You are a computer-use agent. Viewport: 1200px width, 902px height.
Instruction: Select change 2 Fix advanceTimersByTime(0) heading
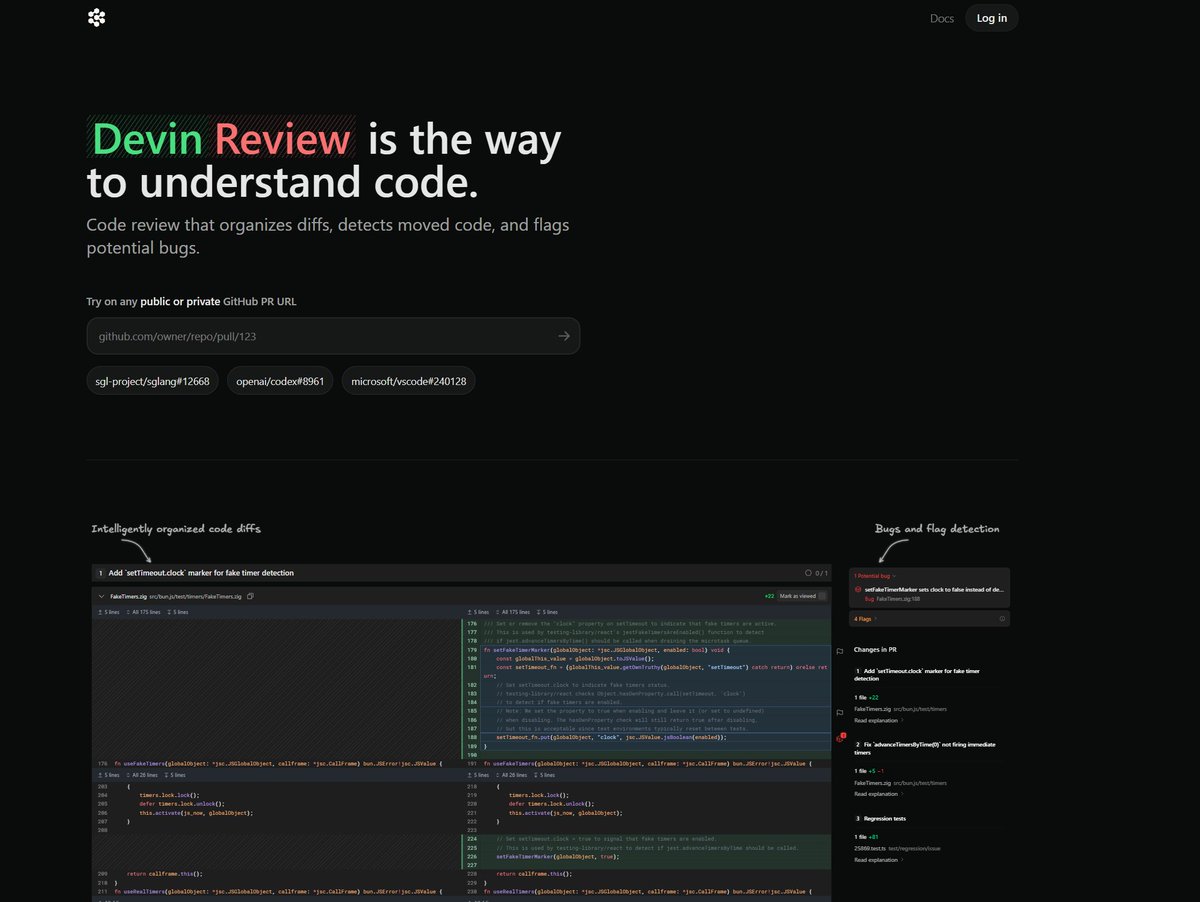(x=925, y=749)
